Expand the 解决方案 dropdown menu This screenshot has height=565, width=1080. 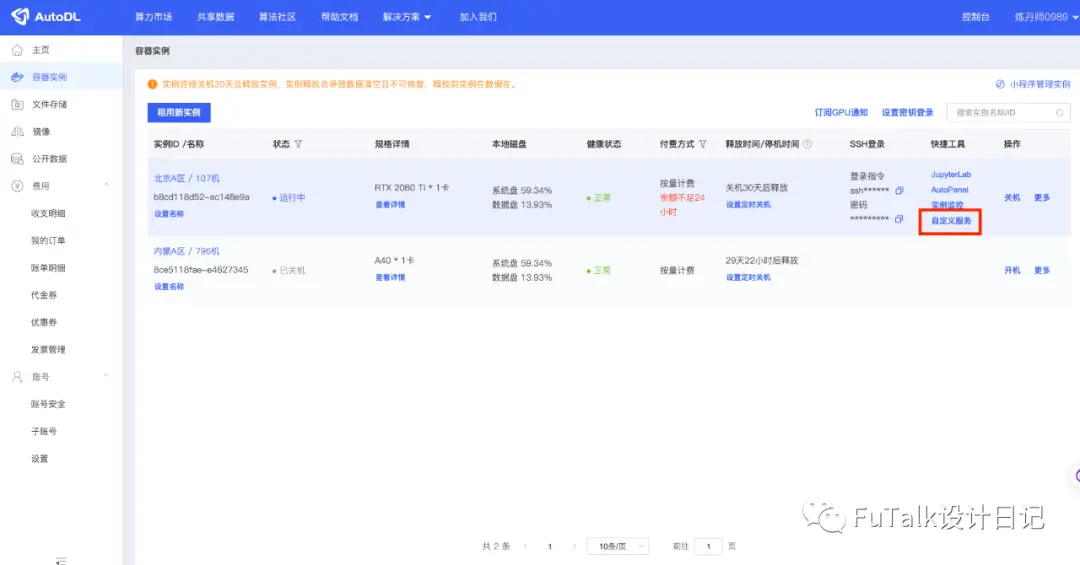[406, 17]
